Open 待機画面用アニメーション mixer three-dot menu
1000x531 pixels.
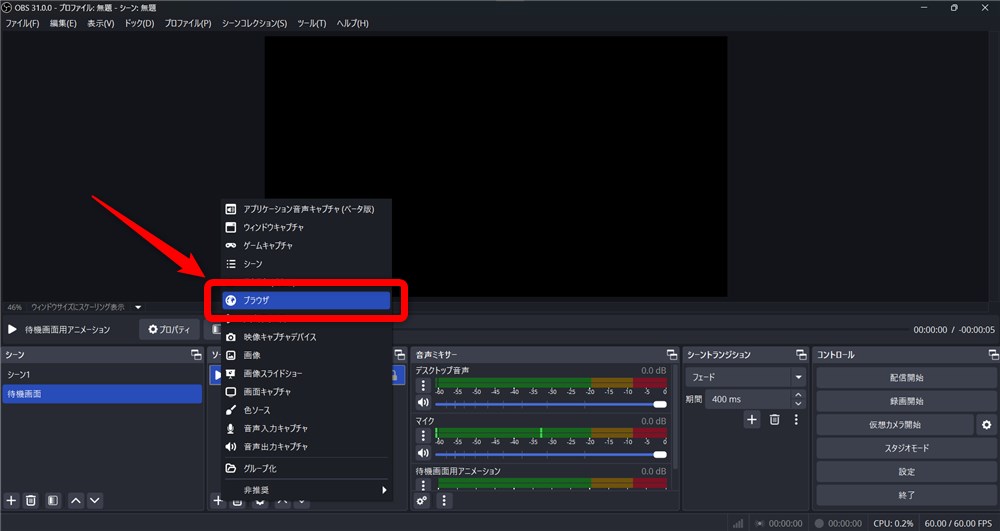click(x=423, y=485)
